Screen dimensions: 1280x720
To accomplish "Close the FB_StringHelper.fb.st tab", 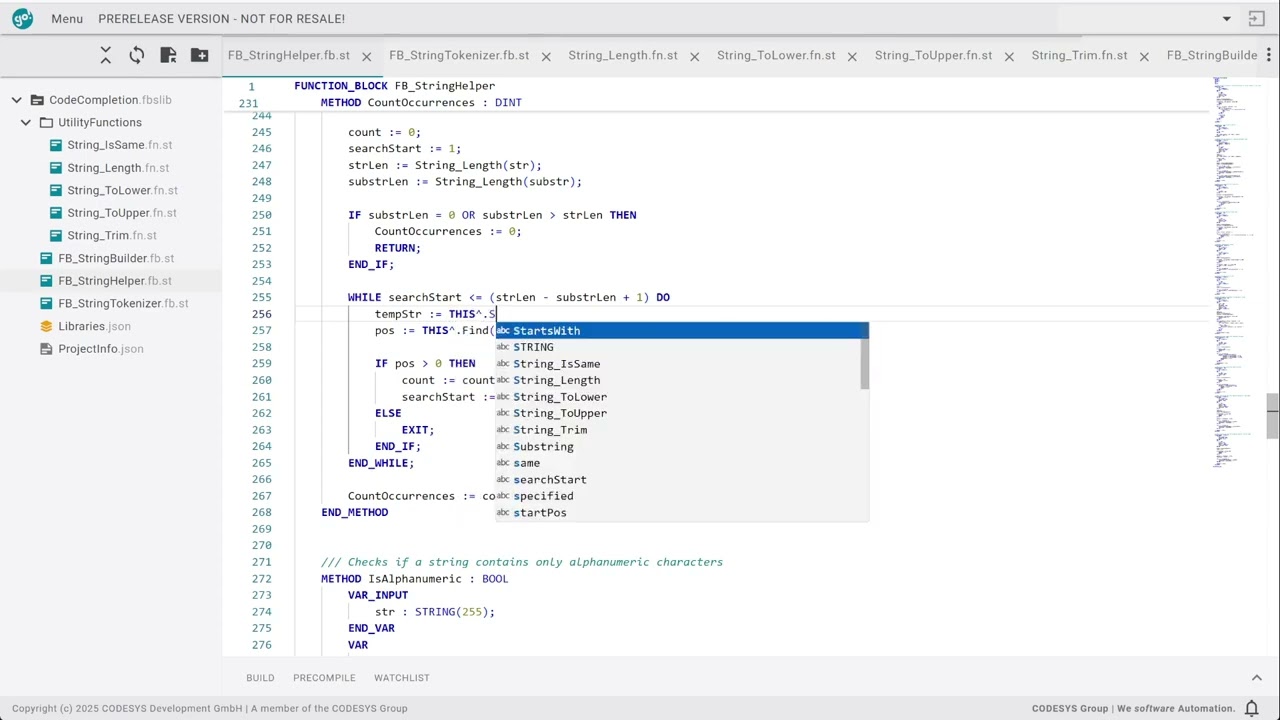I will click(x=366, y=56).
